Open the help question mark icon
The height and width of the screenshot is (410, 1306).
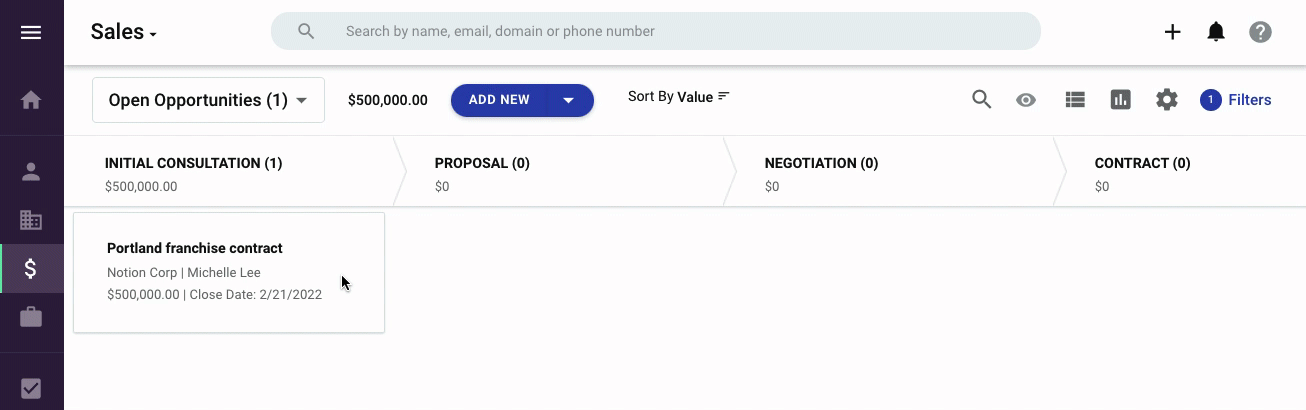pyautogui.click(x=1260, y=32)
